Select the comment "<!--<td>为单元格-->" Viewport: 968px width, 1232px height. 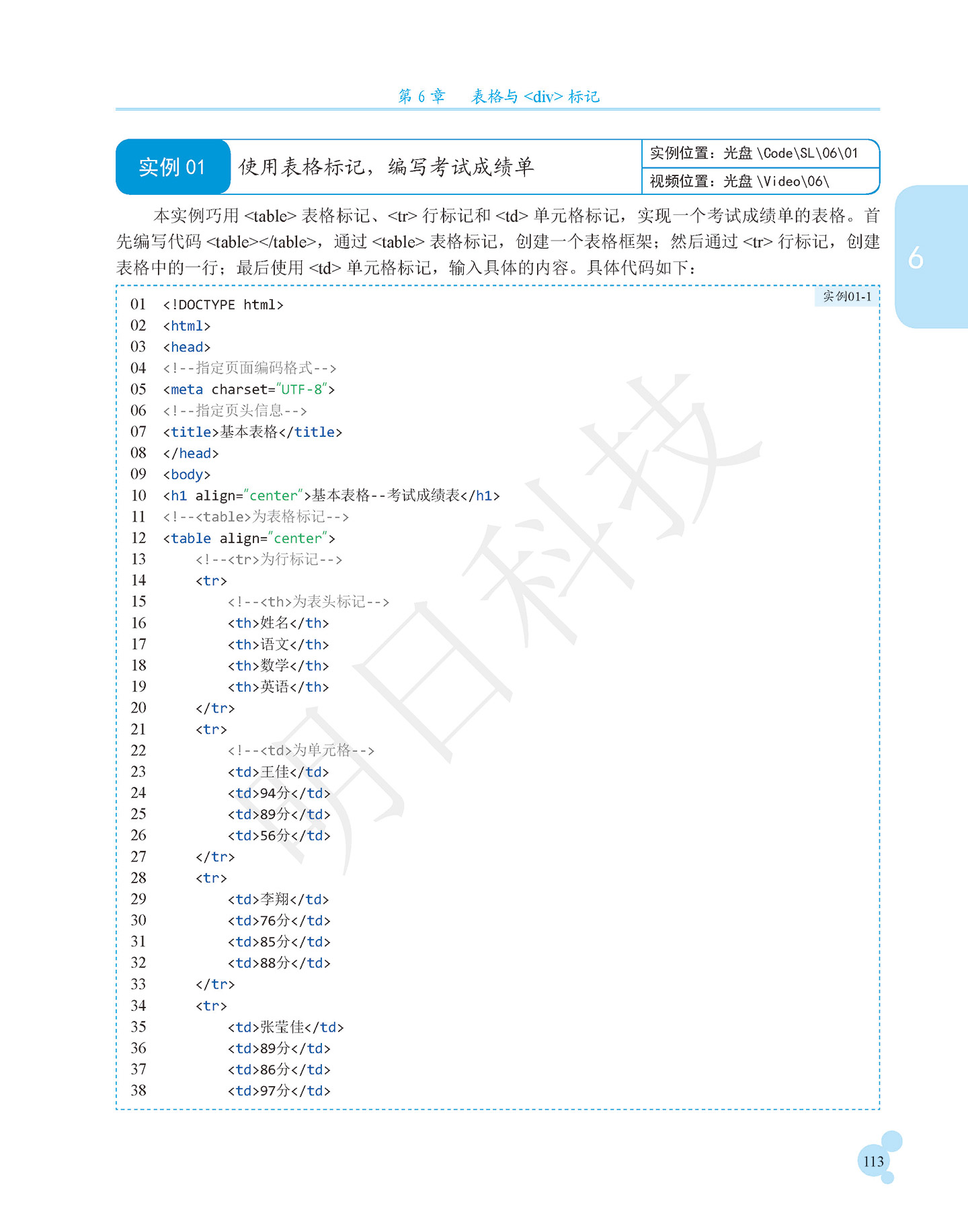(301, 751)
